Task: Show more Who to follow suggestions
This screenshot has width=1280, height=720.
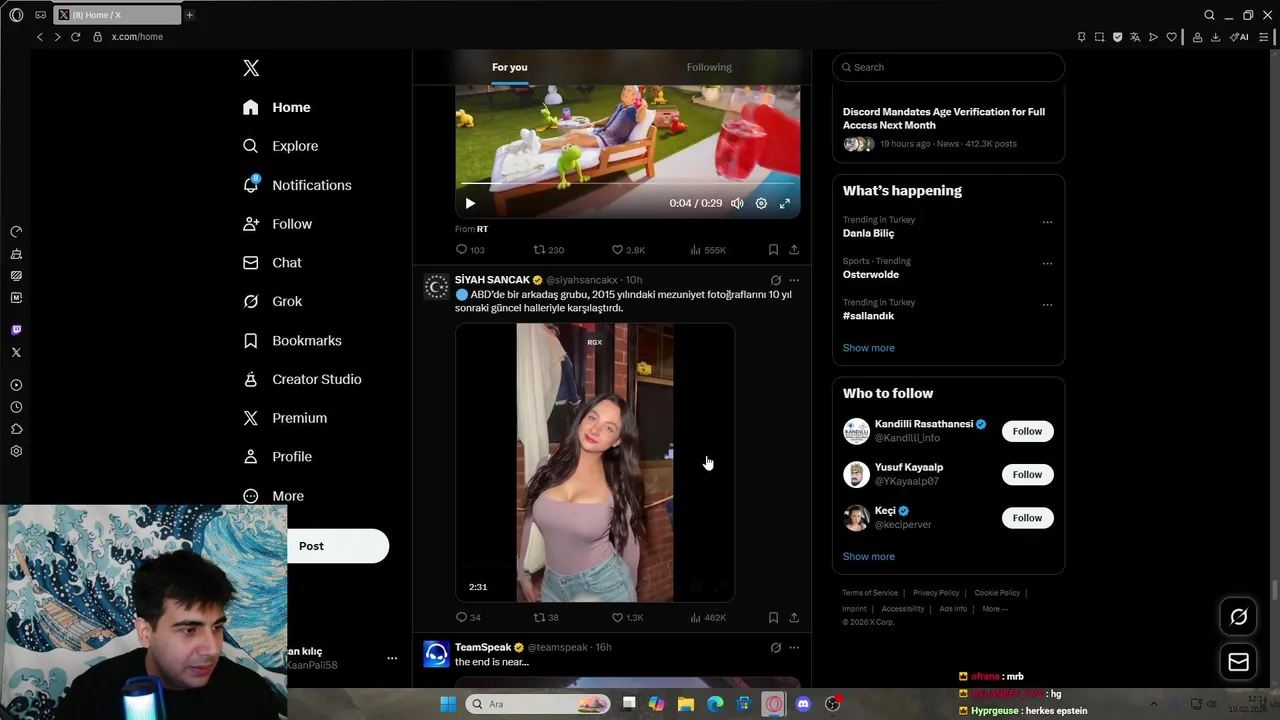Action: [x=869, y=556]
